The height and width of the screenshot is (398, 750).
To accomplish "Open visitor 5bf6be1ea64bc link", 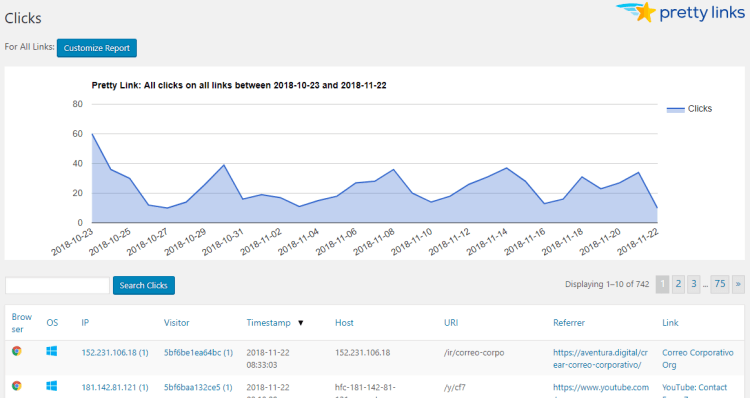I will 198,353.
